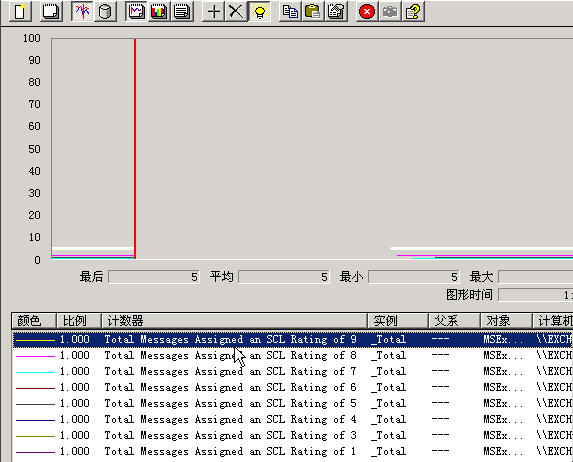Switch to the View Histogram display

tap(159, 11)
